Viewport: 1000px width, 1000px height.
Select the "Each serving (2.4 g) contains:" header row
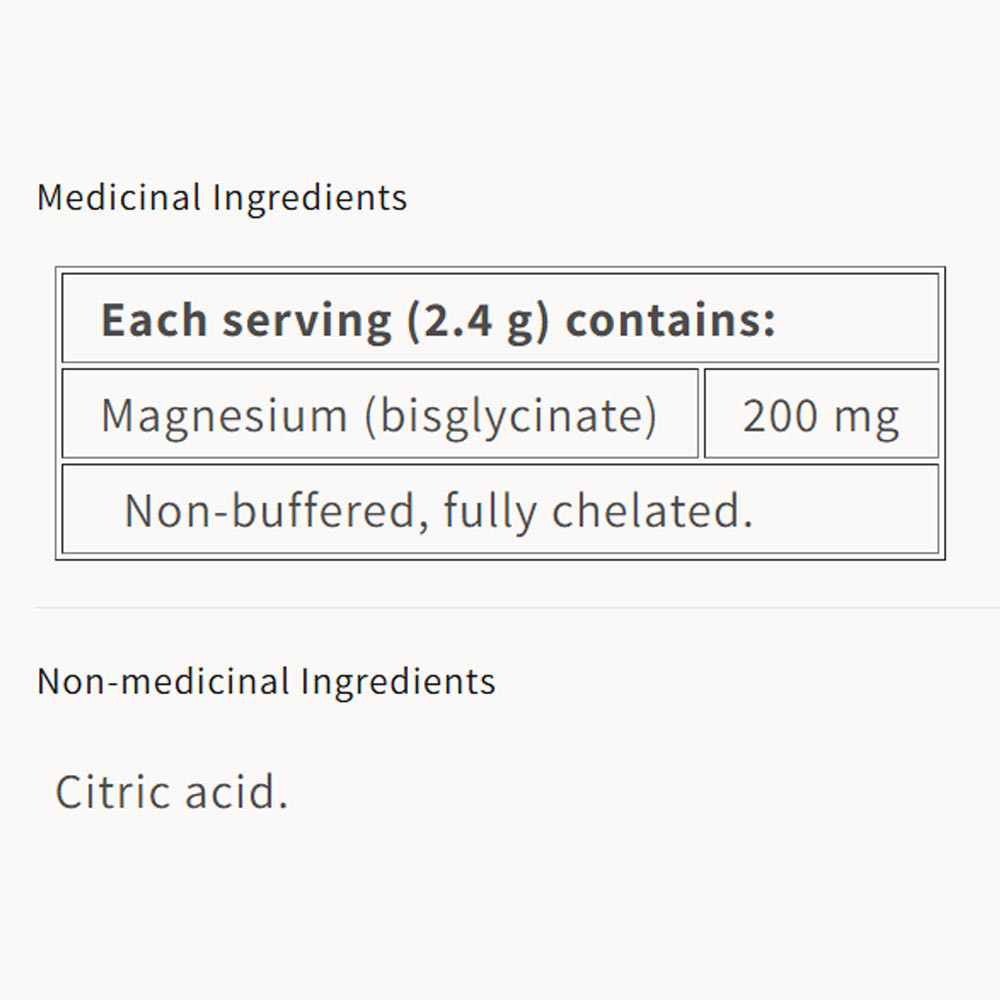(500, 319)
